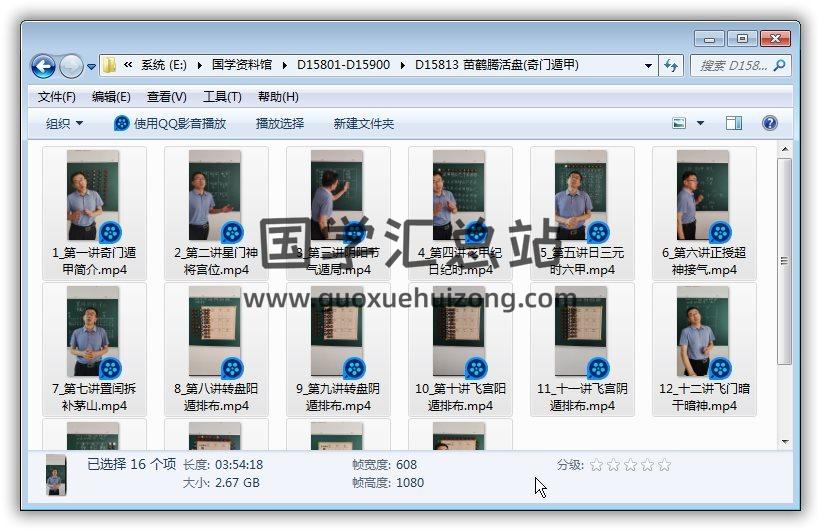Screen dimensions: 821x531
Task: Expand arrow after 系统 (E:) in path
Action: [199, 65]
